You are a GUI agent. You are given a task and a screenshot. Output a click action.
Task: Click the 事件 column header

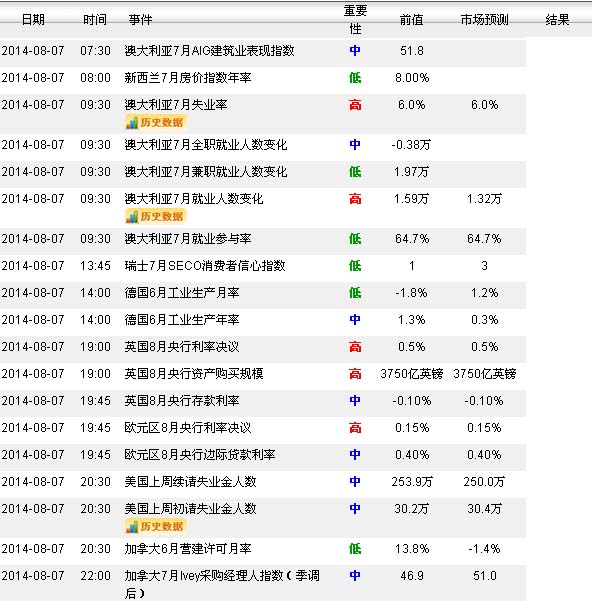140,20
